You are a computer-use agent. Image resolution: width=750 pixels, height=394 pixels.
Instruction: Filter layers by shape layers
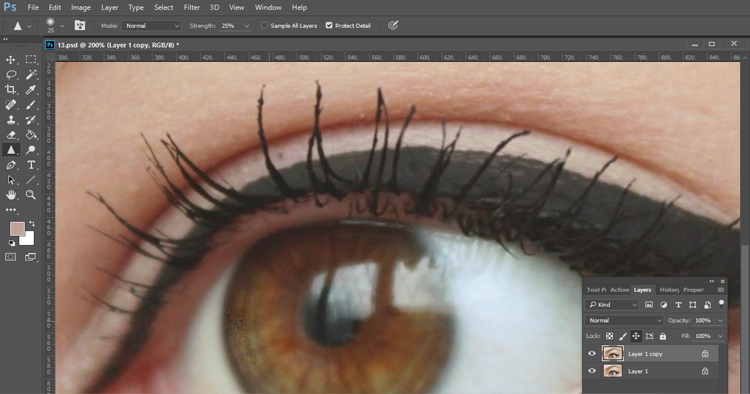coord(693,305)
